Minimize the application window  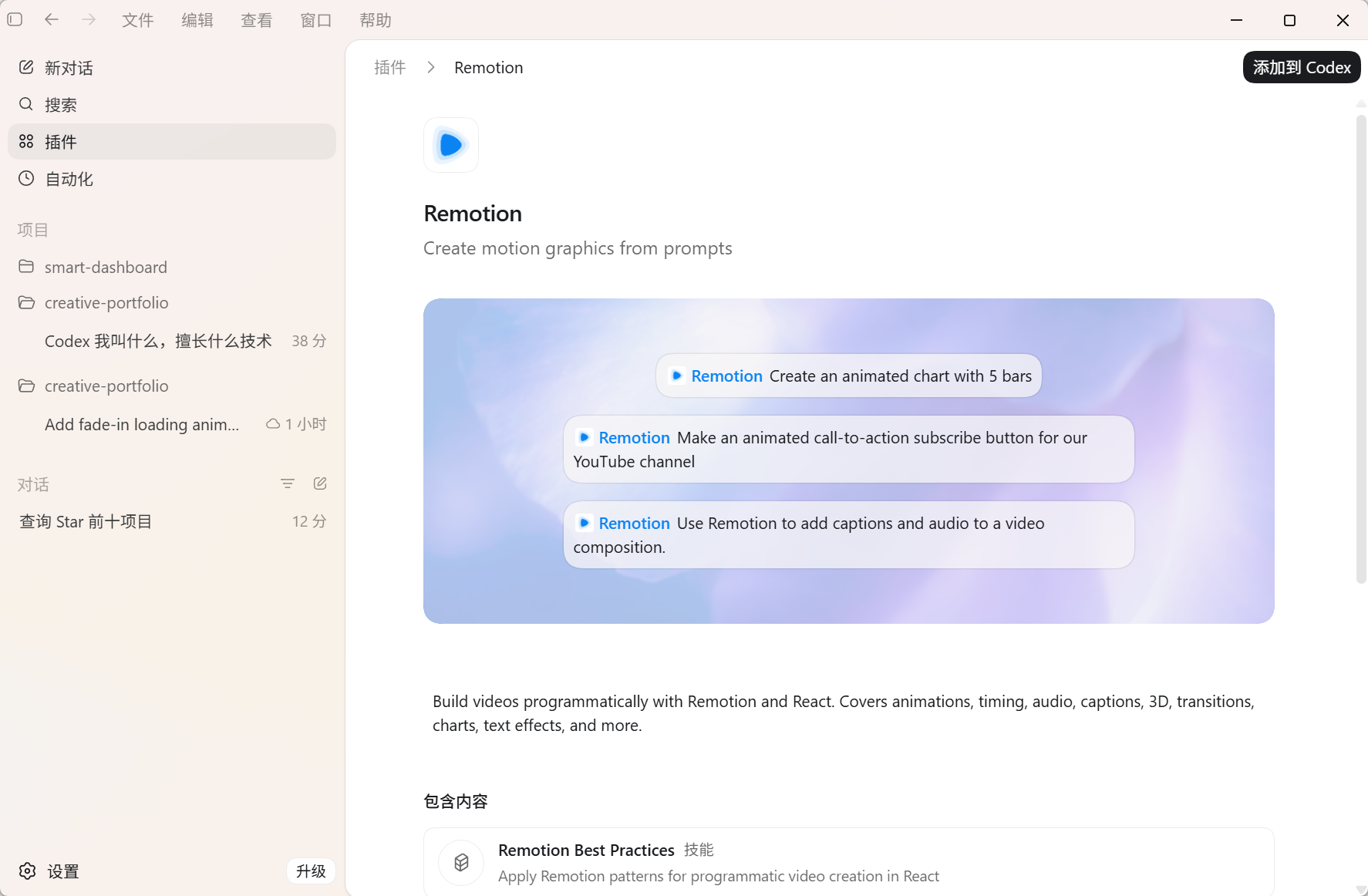[x=1237, y=20]
